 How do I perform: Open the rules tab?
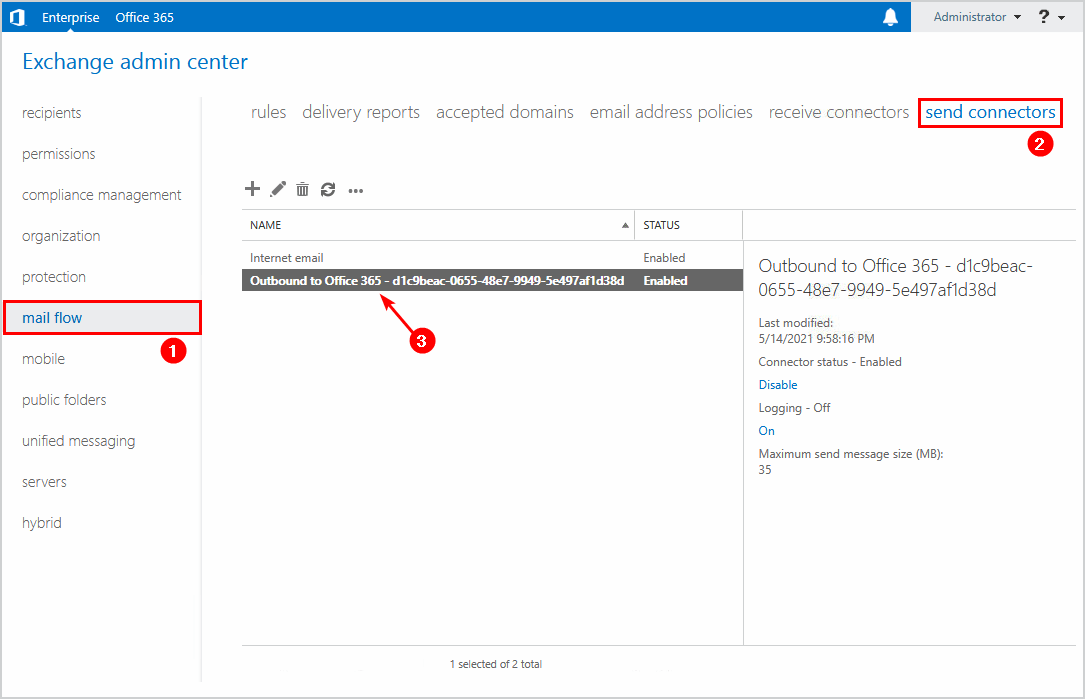268,112
